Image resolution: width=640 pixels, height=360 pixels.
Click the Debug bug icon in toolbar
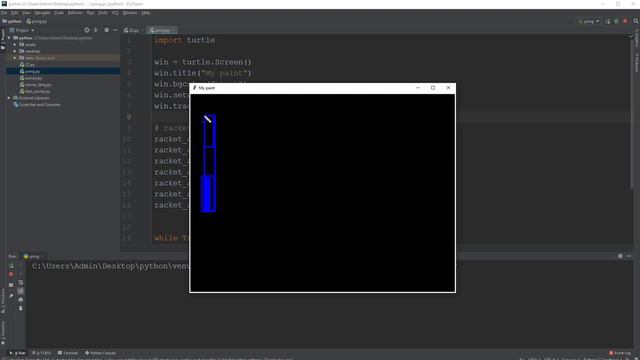pos(616,21)
